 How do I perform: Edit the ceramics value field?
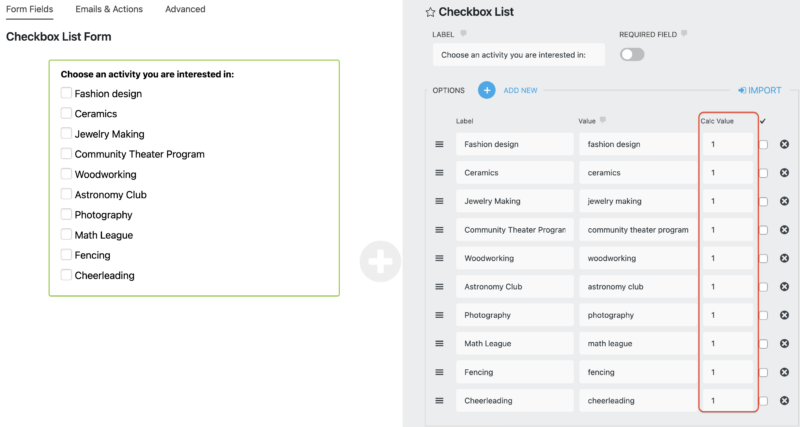(638, 173)
